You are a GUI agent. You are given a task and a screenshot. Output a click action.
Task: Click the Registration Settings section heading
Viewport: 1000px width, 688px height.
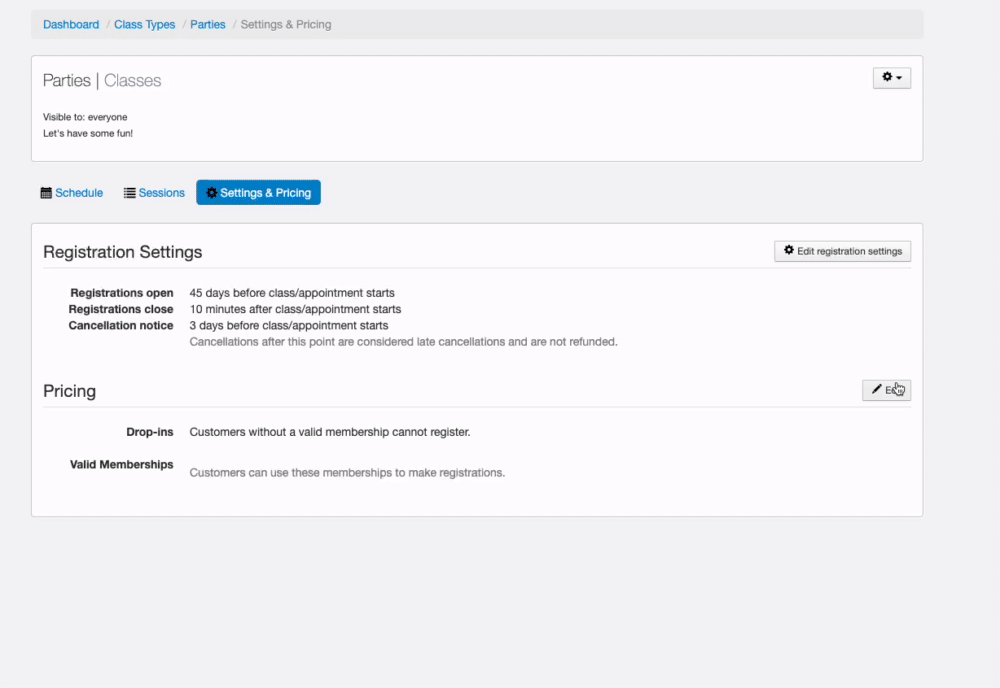[122, 252]
